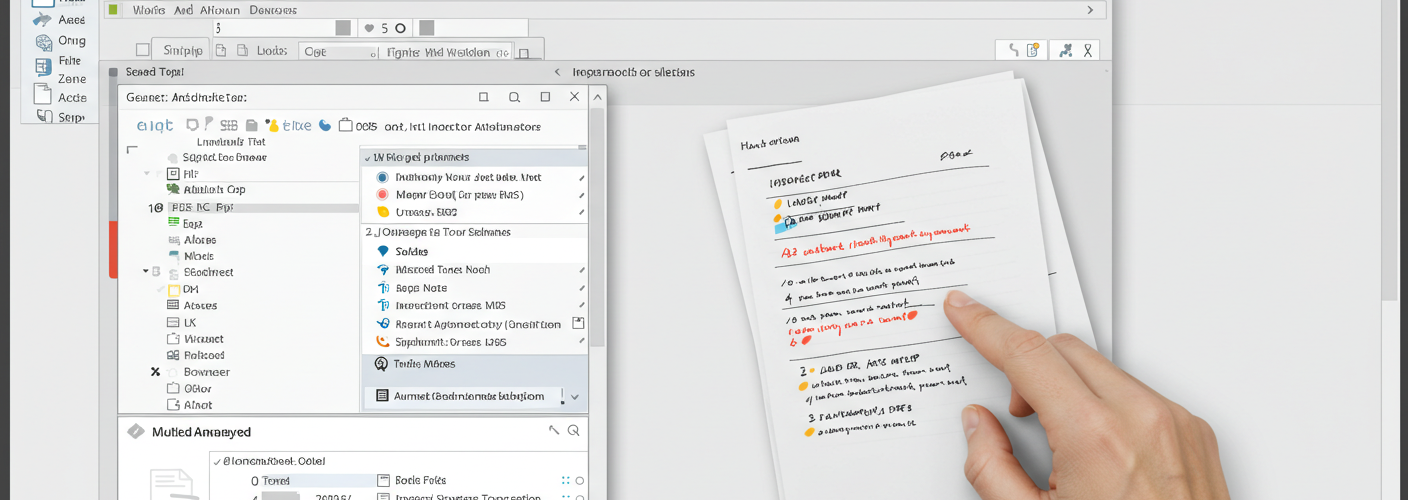The height and width of the screenshot is (500, 1408).
Task: Tick the checkbox left of 'Sintpip' tab
Action: [x=143, y=50]
